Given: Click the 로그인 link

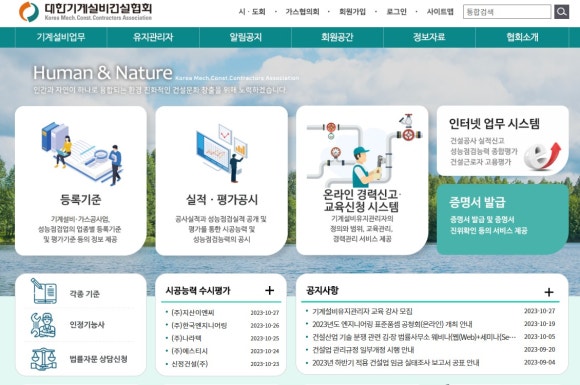Looking at the screenshot, I should tap(397, 12).
